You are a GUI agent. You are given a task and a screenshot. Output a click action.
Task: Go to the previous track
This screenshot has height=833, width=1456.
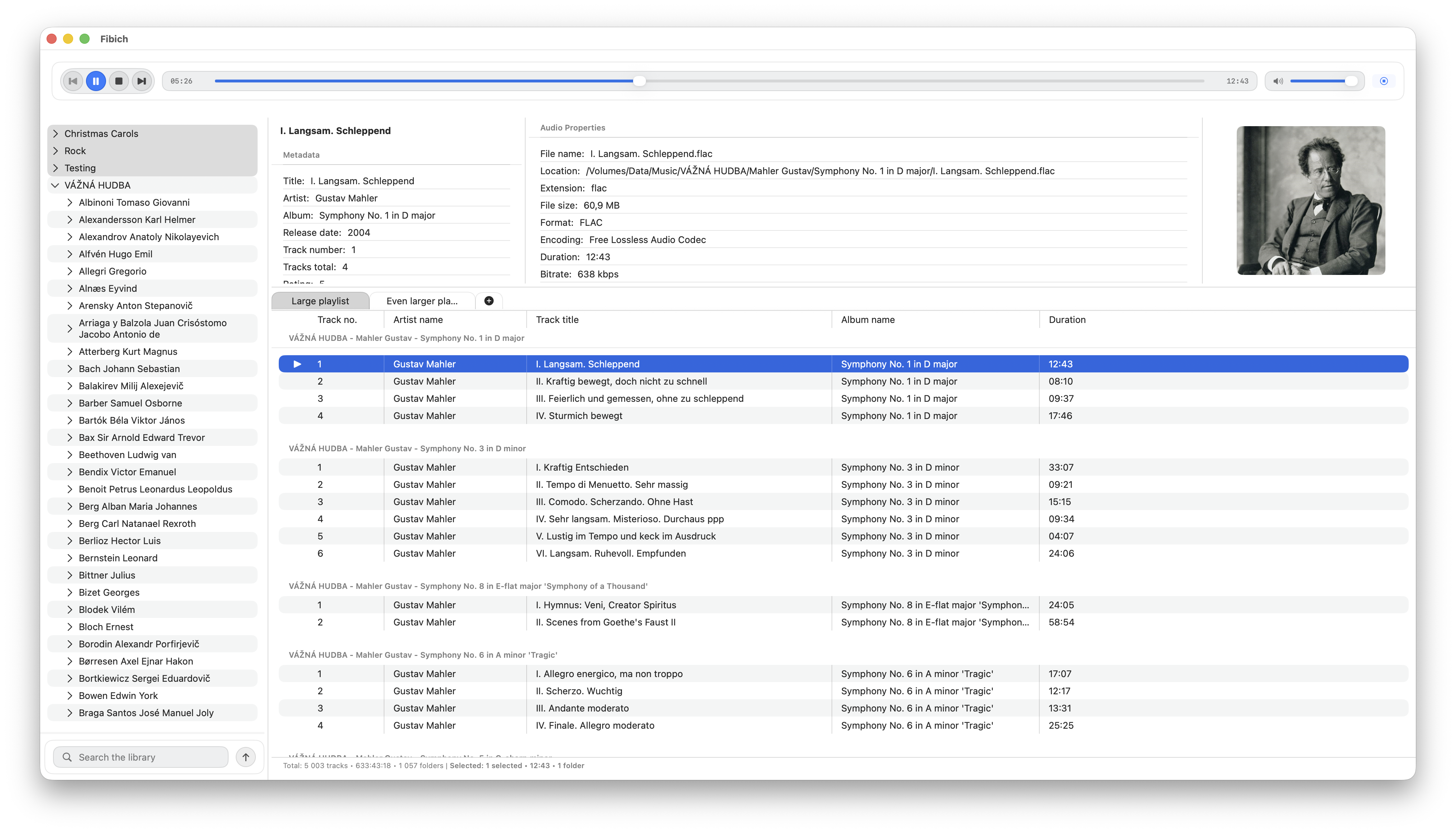tap(73, 81)
